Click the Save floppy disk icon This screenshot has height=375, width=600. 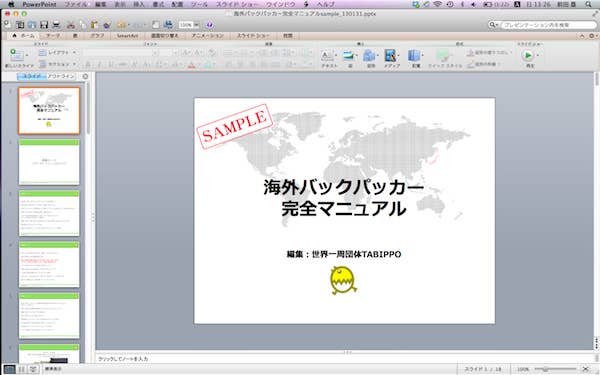point(44,25)
